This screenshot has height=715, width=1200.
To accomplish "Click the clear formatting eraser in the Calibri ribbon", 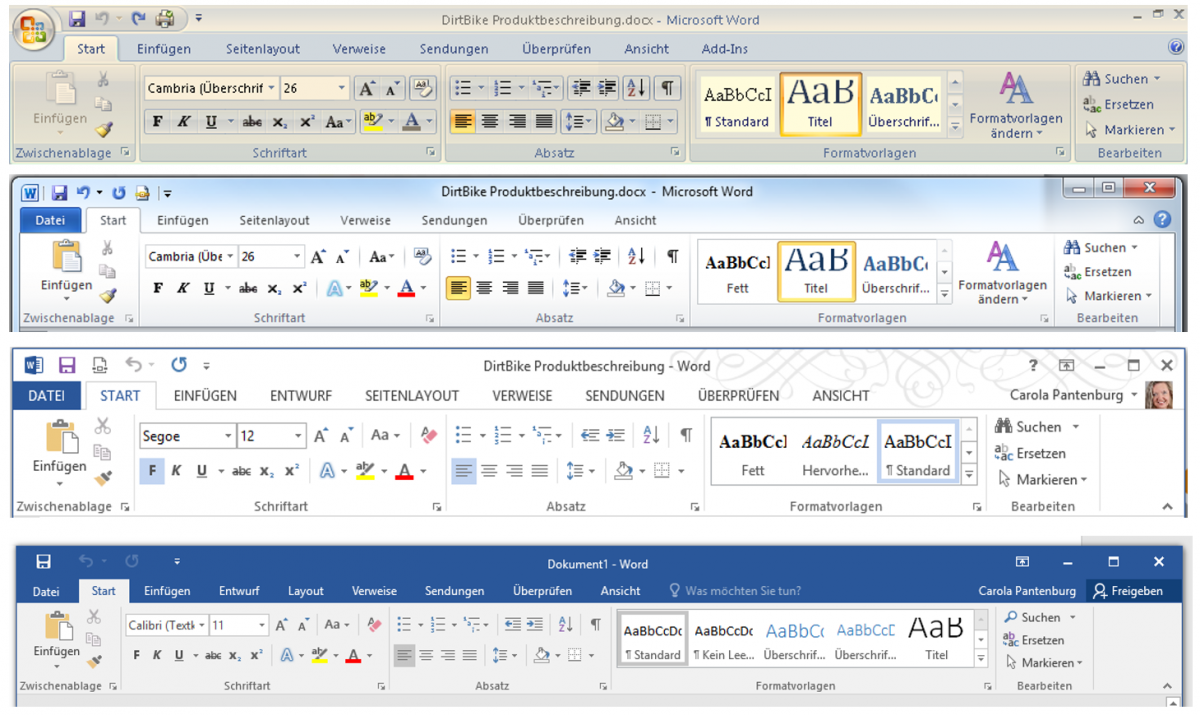I will click(374, 625).
